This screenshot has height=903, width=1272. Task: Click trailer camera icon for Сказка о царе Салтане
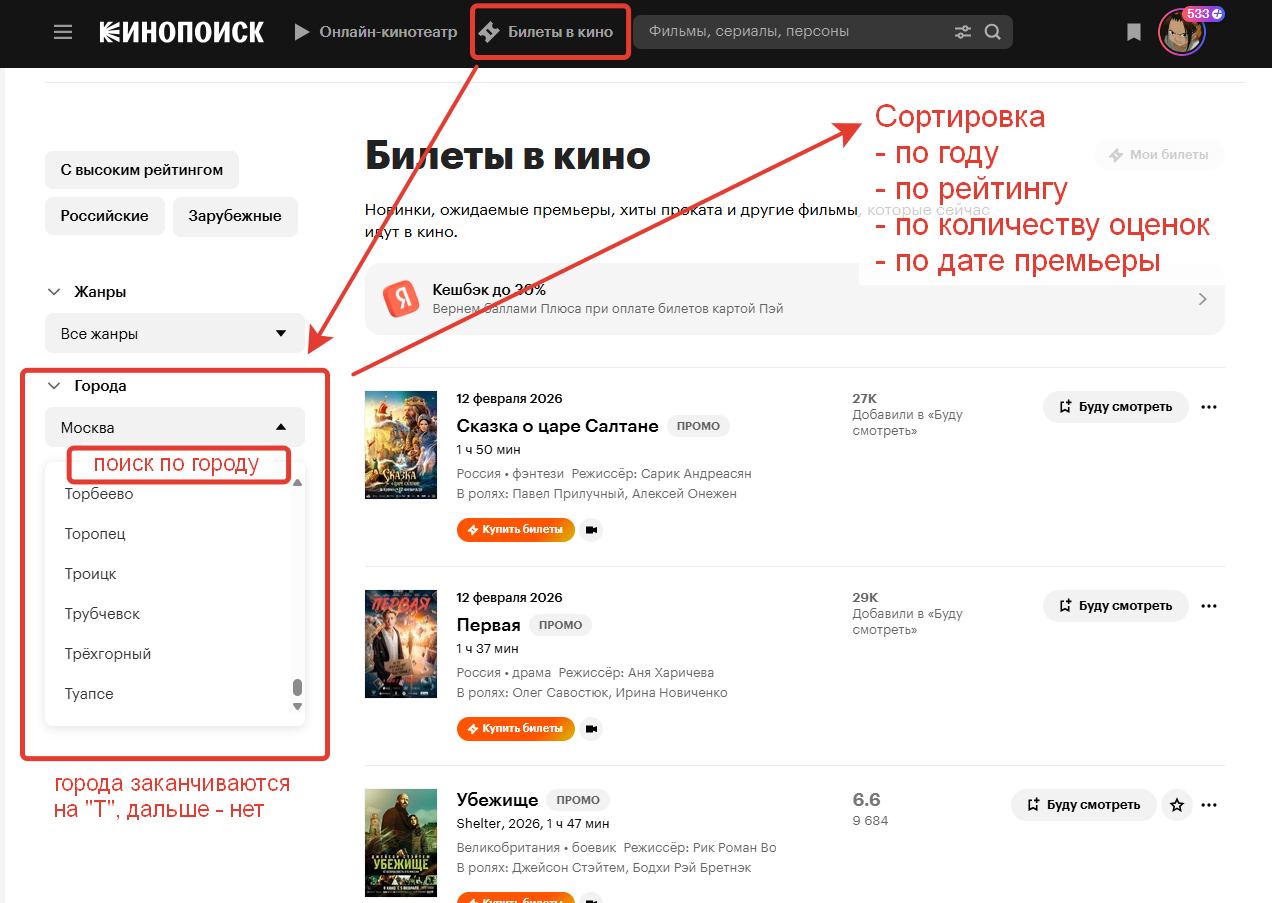point(591,530)
